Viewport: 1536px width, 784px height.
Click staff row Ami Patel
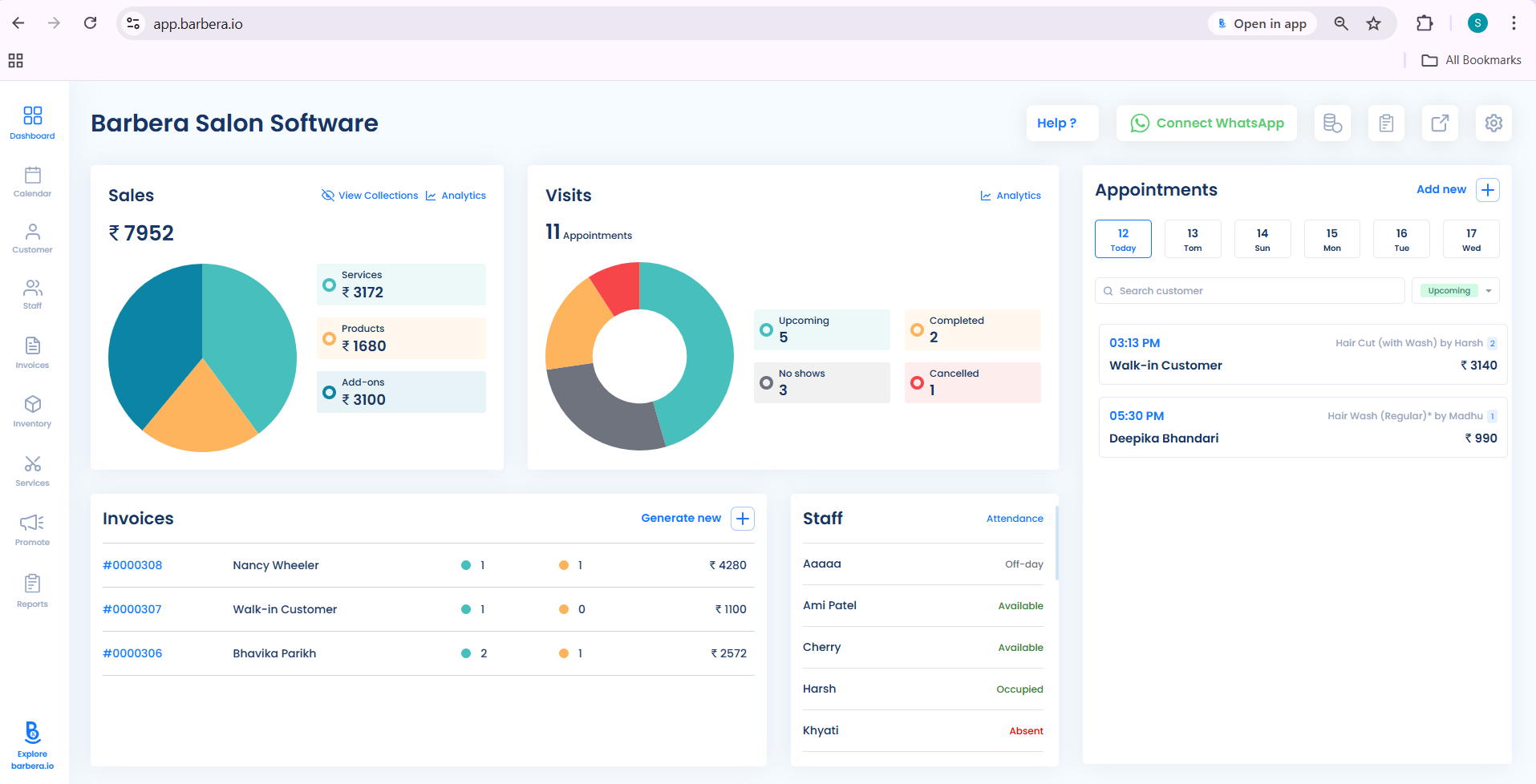pos(923,605)
